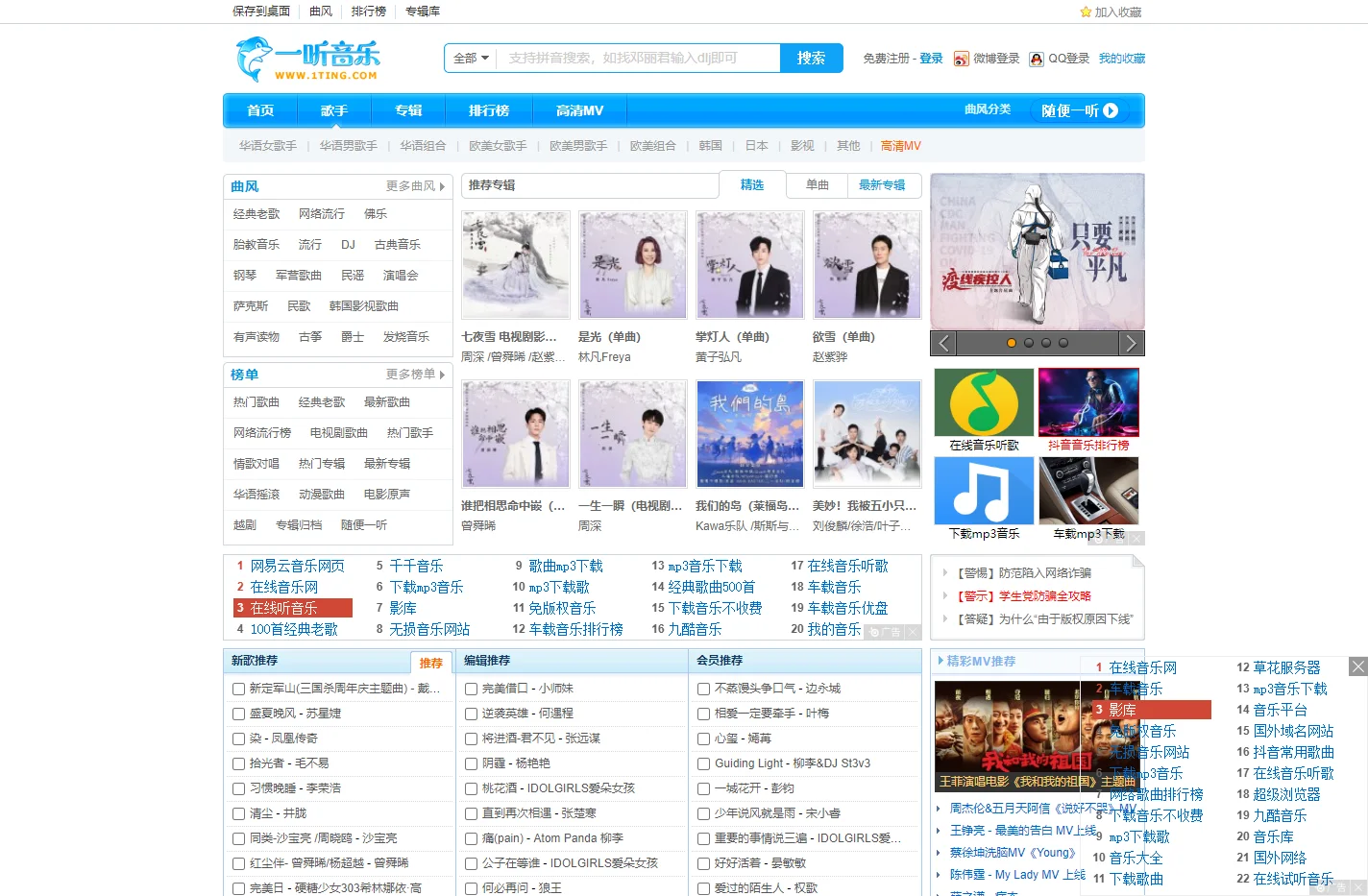Viewport: 1368px width, 896px height.
Task: Switch to 最新专辑 tab
Action: (x=882, y=185)
